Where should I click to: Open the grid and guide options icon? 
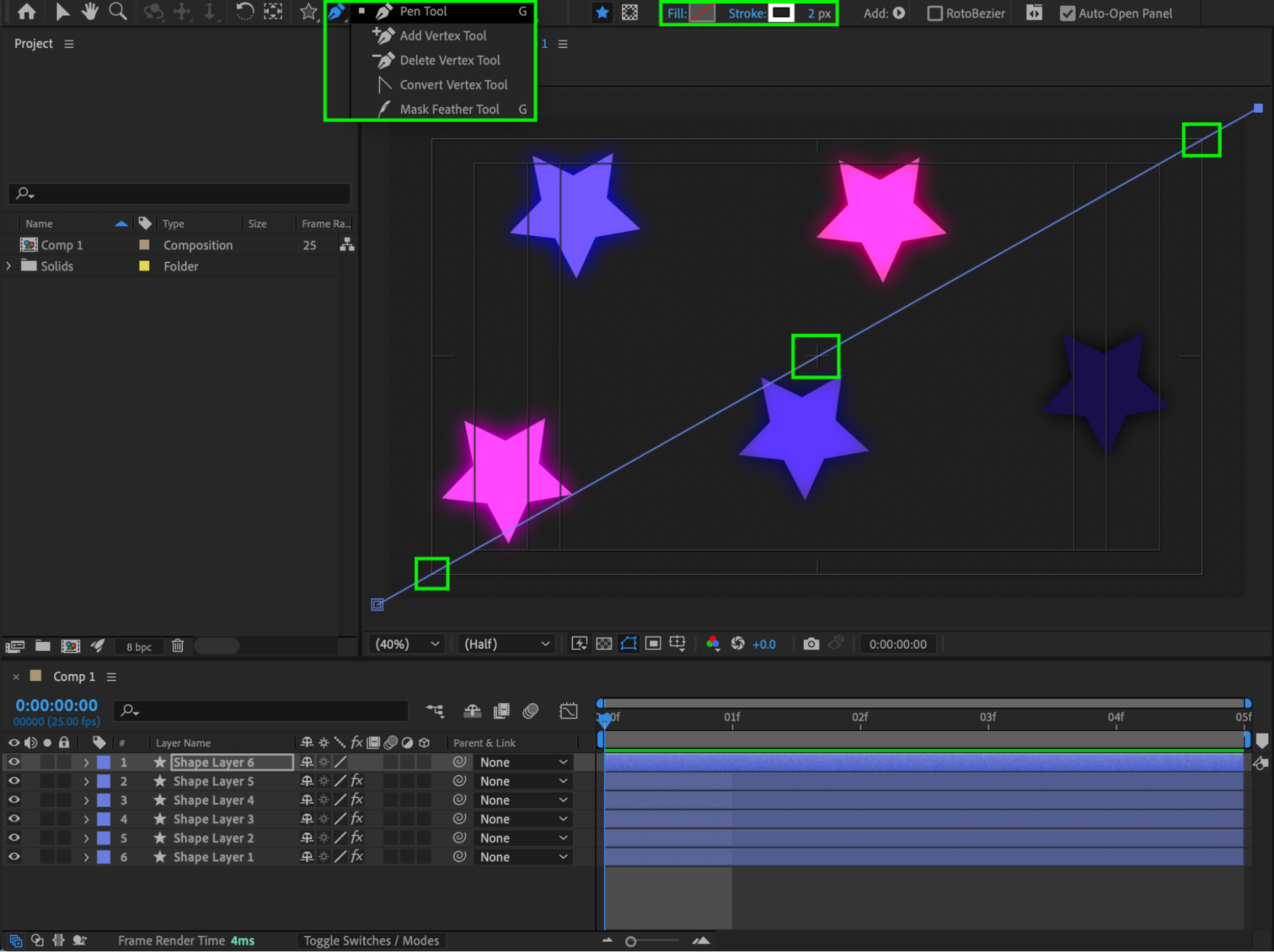677,644
